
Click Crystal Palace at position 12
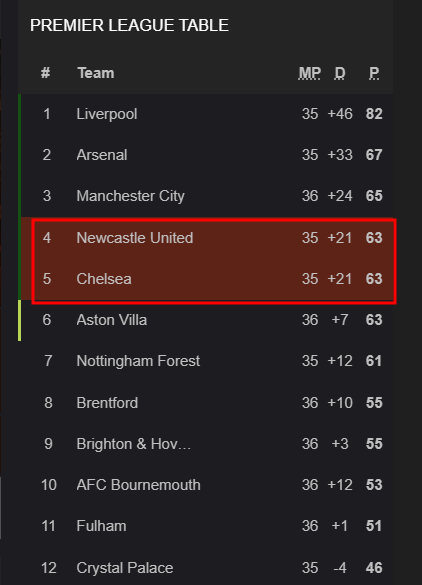125,568
